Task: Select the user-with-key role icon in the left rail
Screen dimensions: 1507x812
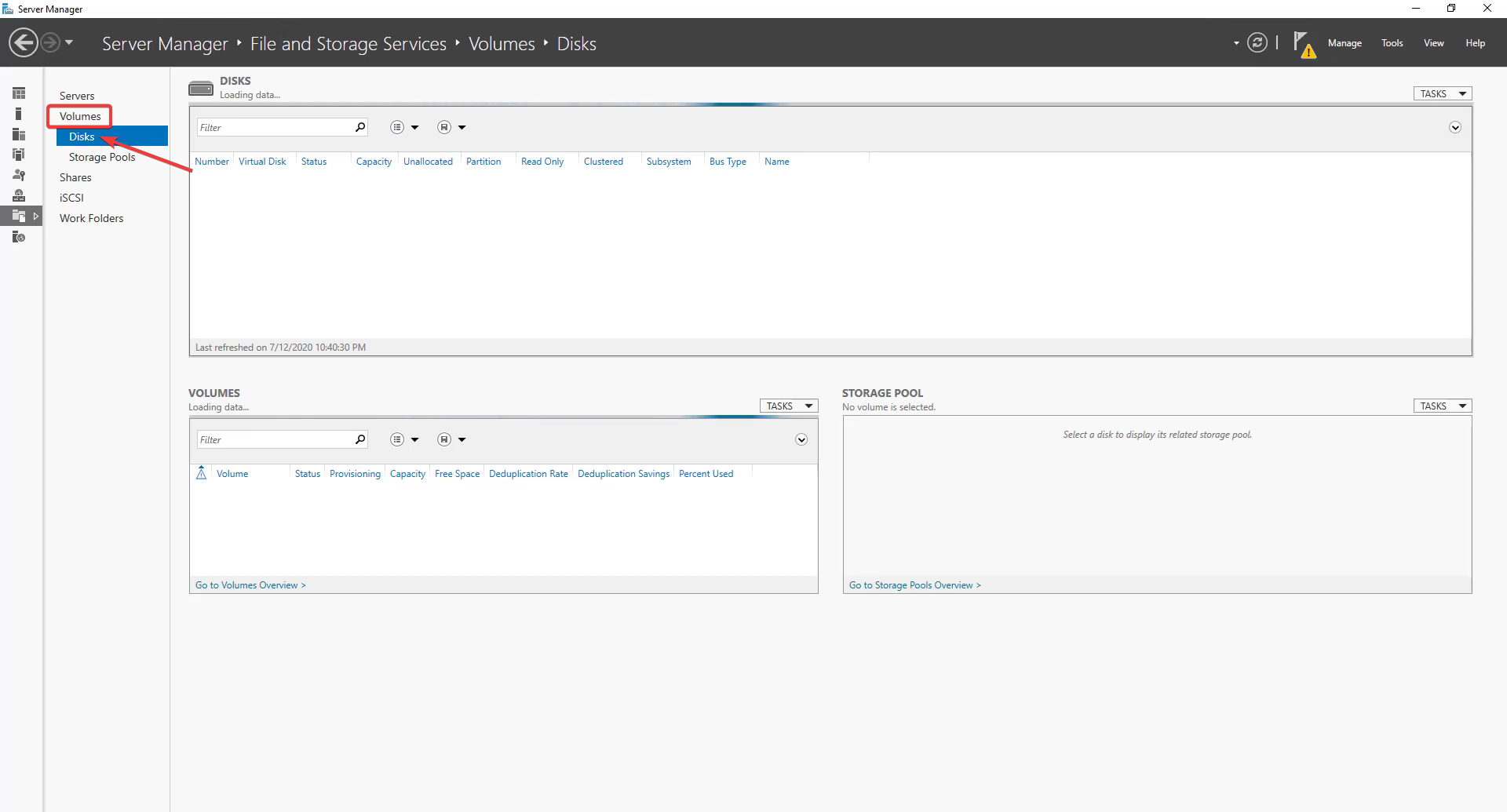Action: (x=19, y=175)
